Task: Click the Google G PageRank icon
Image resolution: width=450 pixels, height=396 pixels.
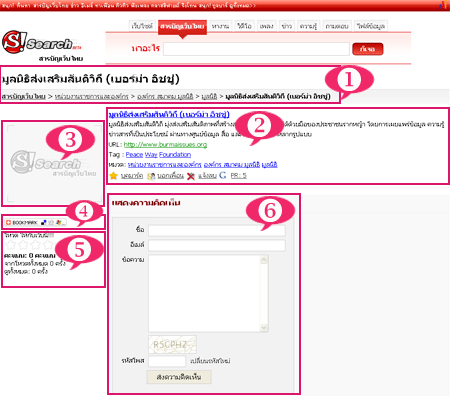Action: (223, 175)
